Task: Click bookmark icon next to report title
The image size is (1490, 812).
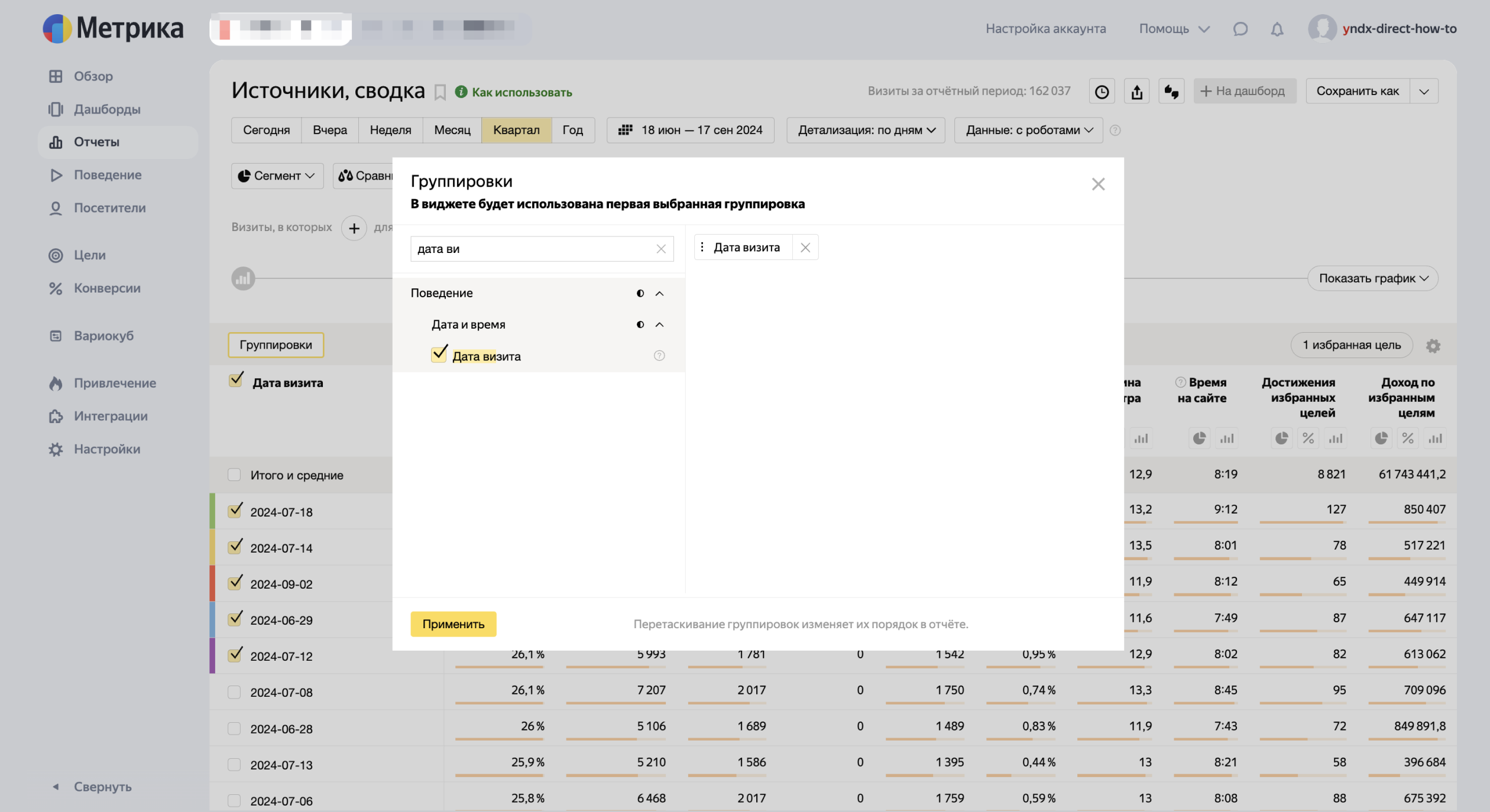Action: coord(440,92)
